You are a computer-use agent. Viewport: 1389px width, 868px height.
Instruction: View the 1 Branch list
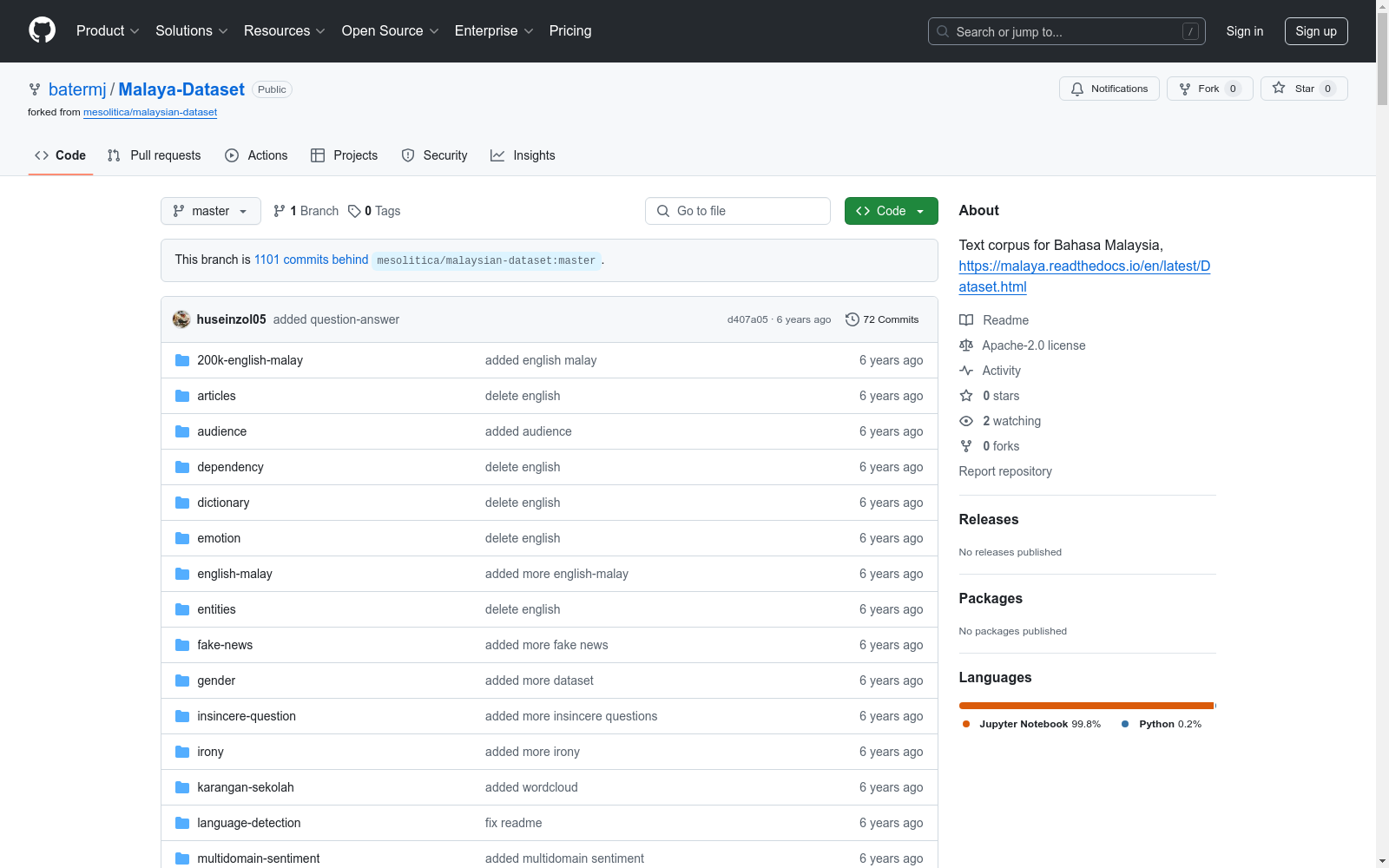(x=306, y=211)
